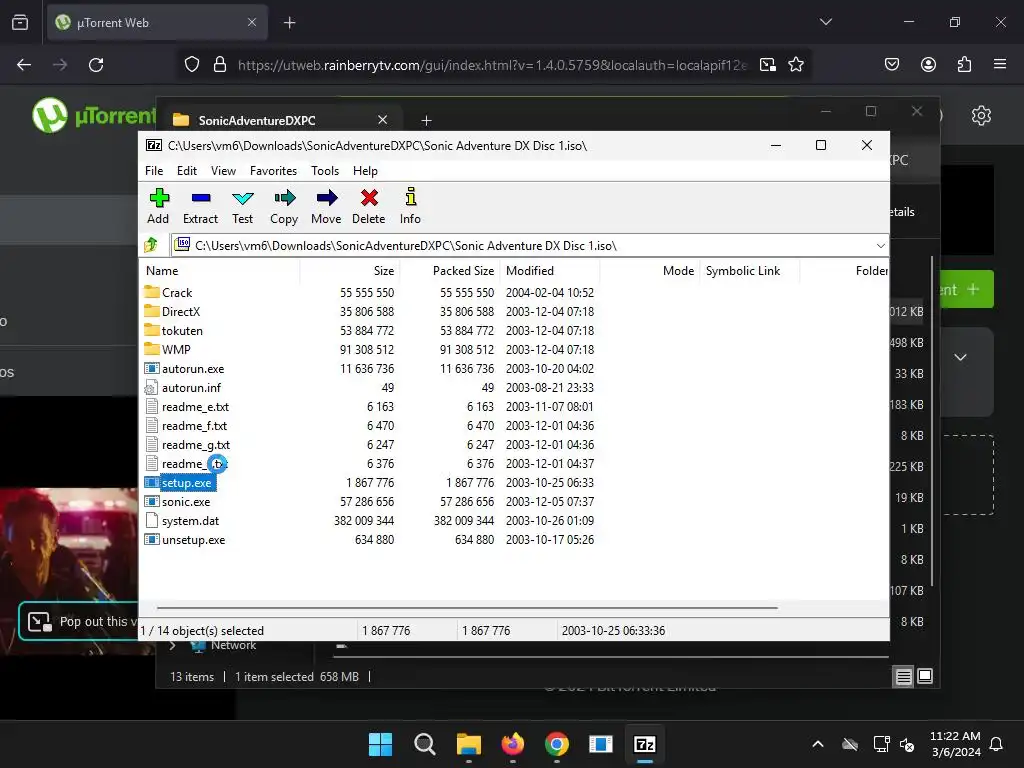This screenshot has width=1024, height=768.
Task: Go up one folder level in 7-Zip
Action: pos(151,246)
